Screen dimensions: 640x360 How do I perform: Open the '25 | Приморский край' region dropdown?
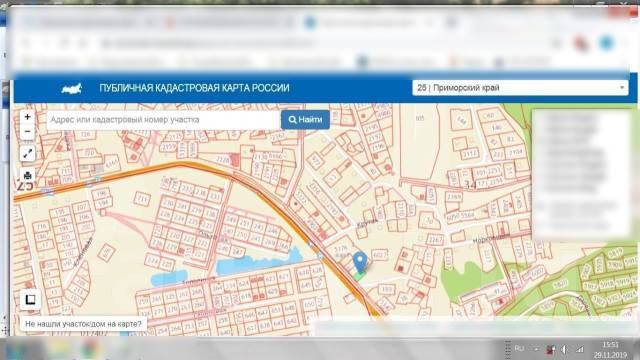pos(520,88)
